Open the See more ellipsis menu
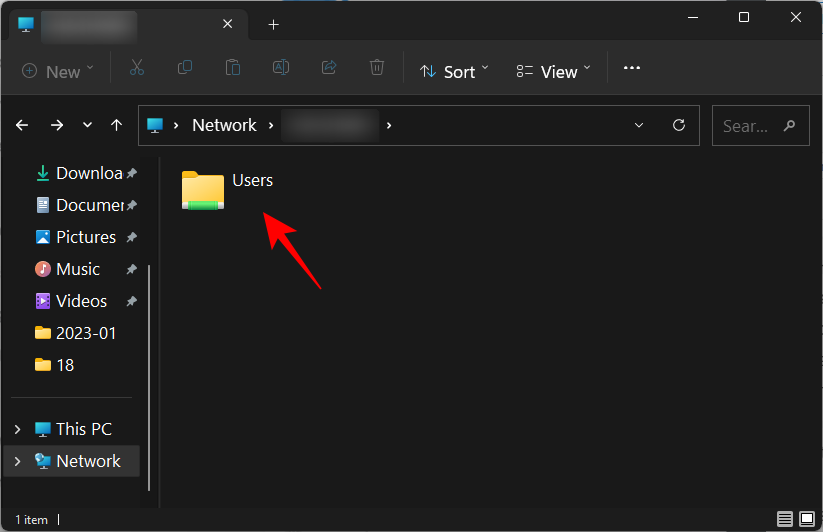This screenshot has width=823, height=532. [x=631, y=69]
